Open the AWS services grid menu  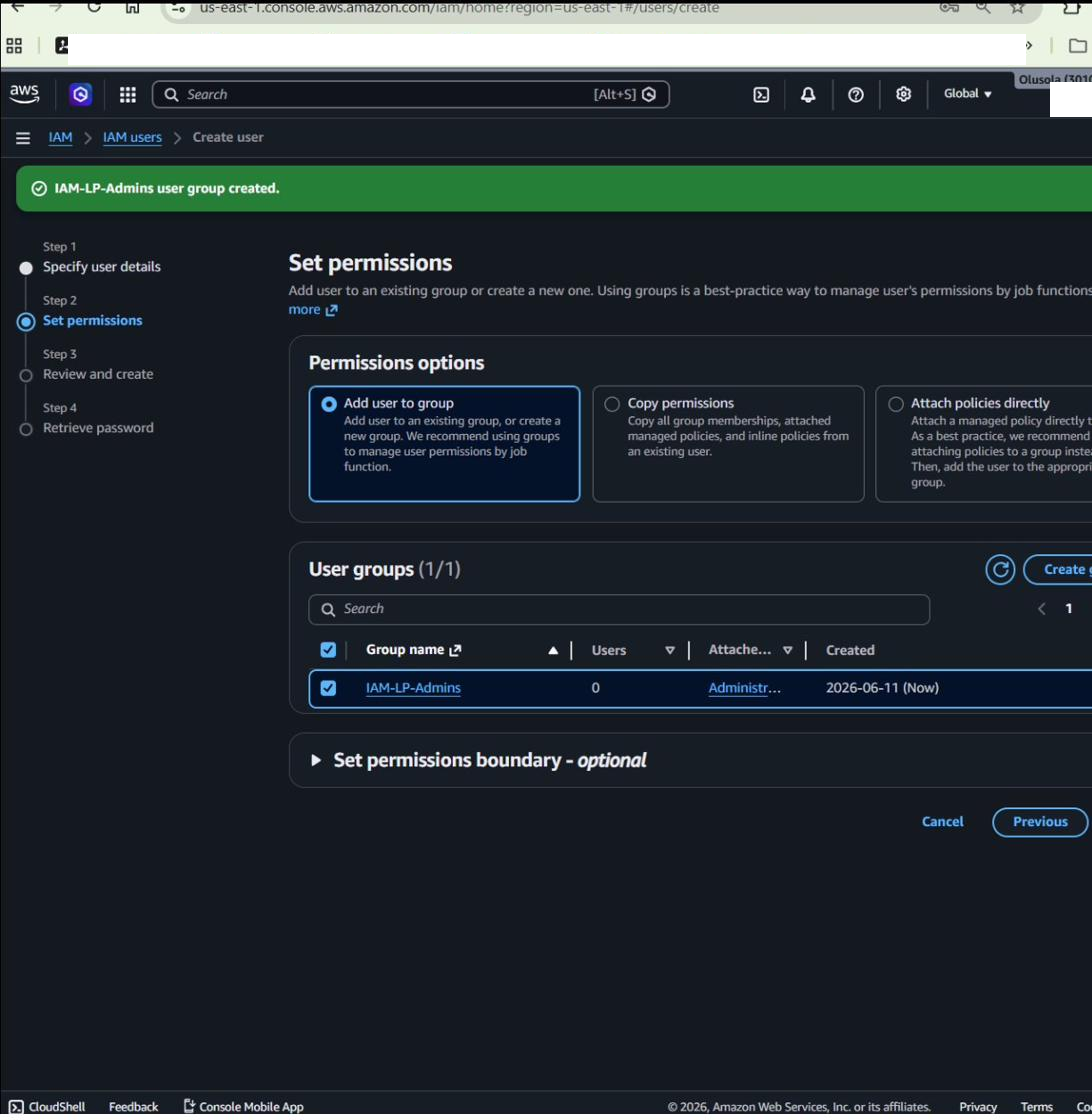coord(128,94)
